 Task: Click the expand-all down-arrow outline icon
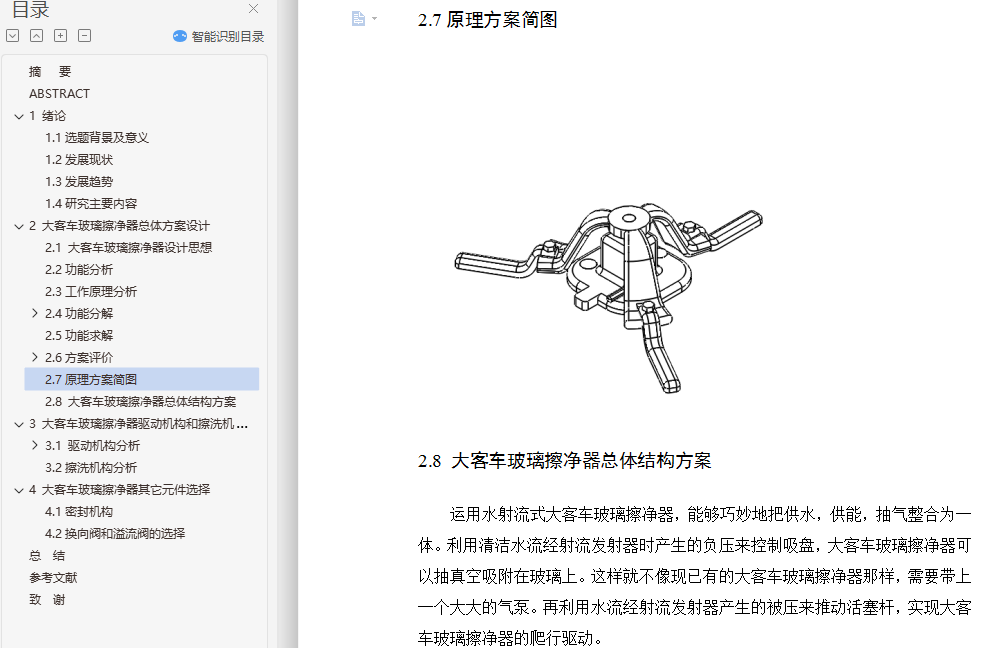13,36
